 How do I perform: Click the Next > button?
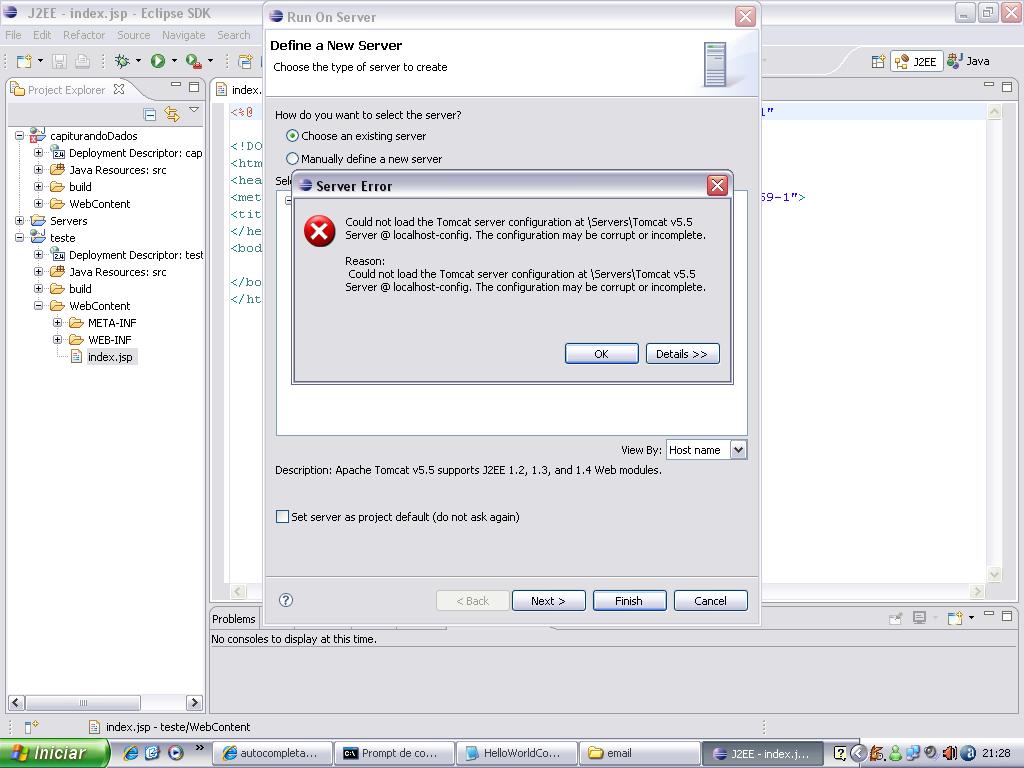click(x=549, y=601)
